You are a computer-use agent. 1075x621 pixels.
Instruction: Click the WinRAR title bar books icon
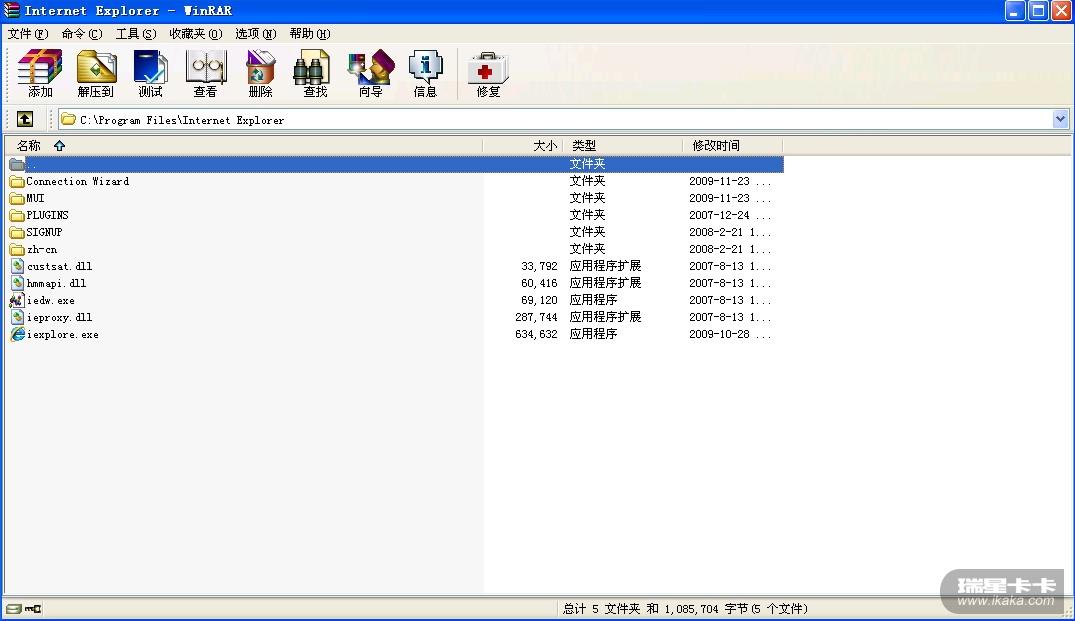(x=12, y=10)
